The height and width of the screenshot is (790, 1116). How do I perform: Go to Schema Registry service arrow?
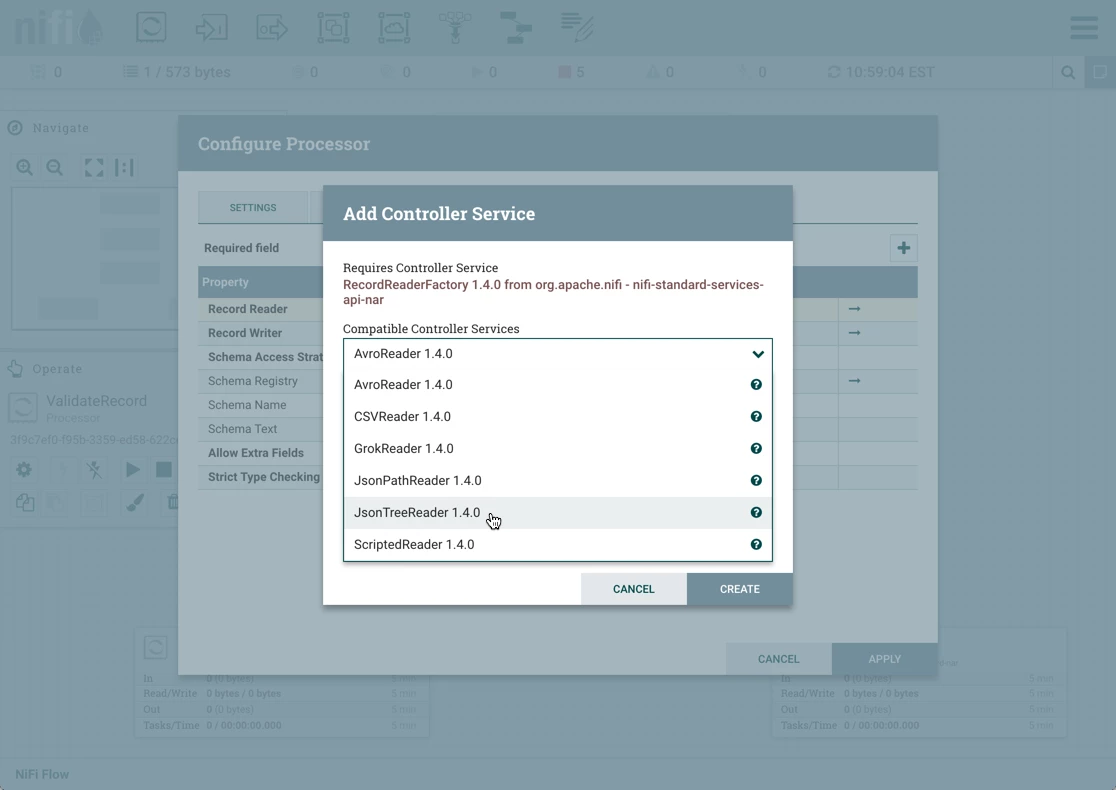(854, 381)
